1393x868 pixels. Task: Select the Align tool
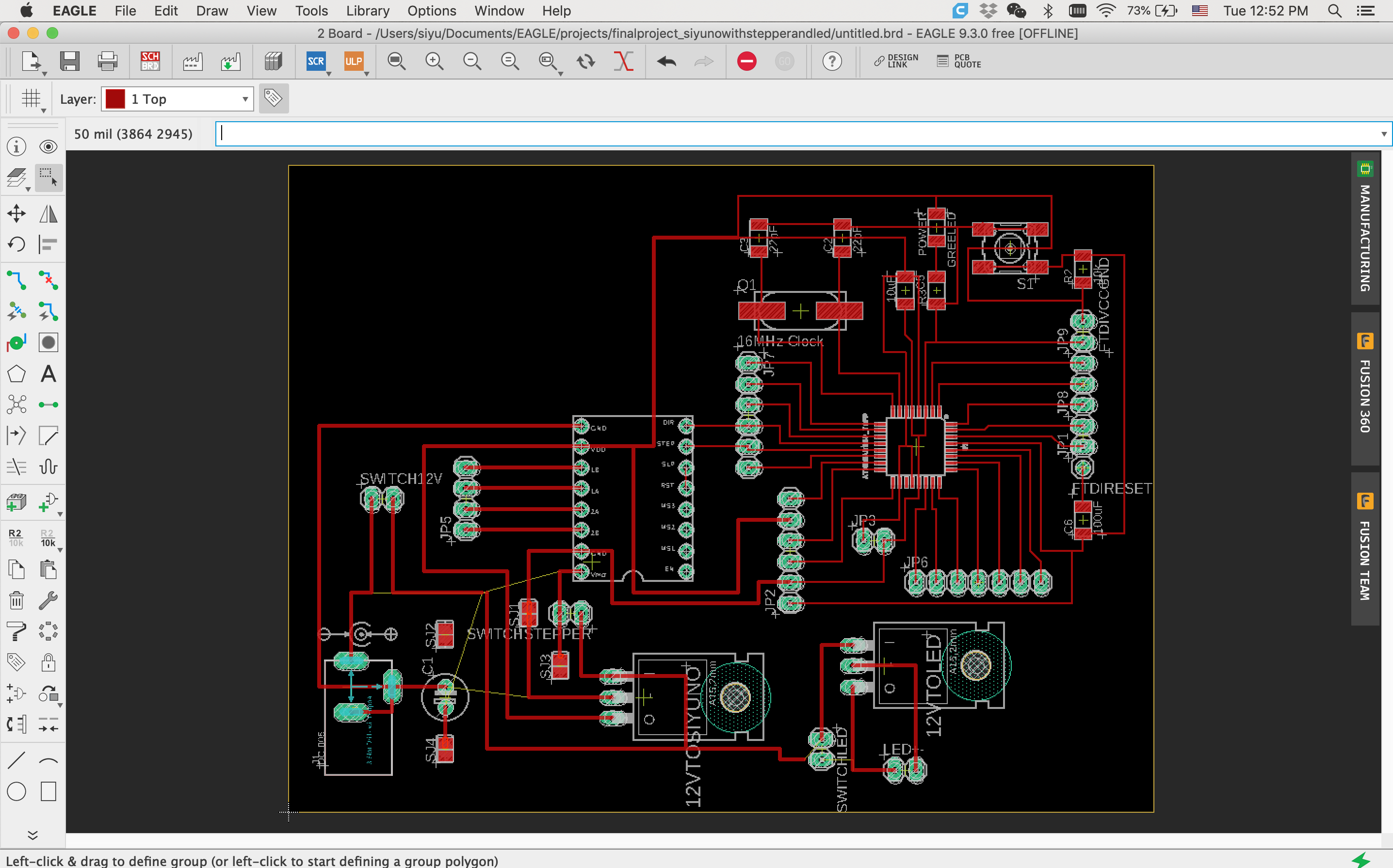pyautogui.click(x=48, y=244)
